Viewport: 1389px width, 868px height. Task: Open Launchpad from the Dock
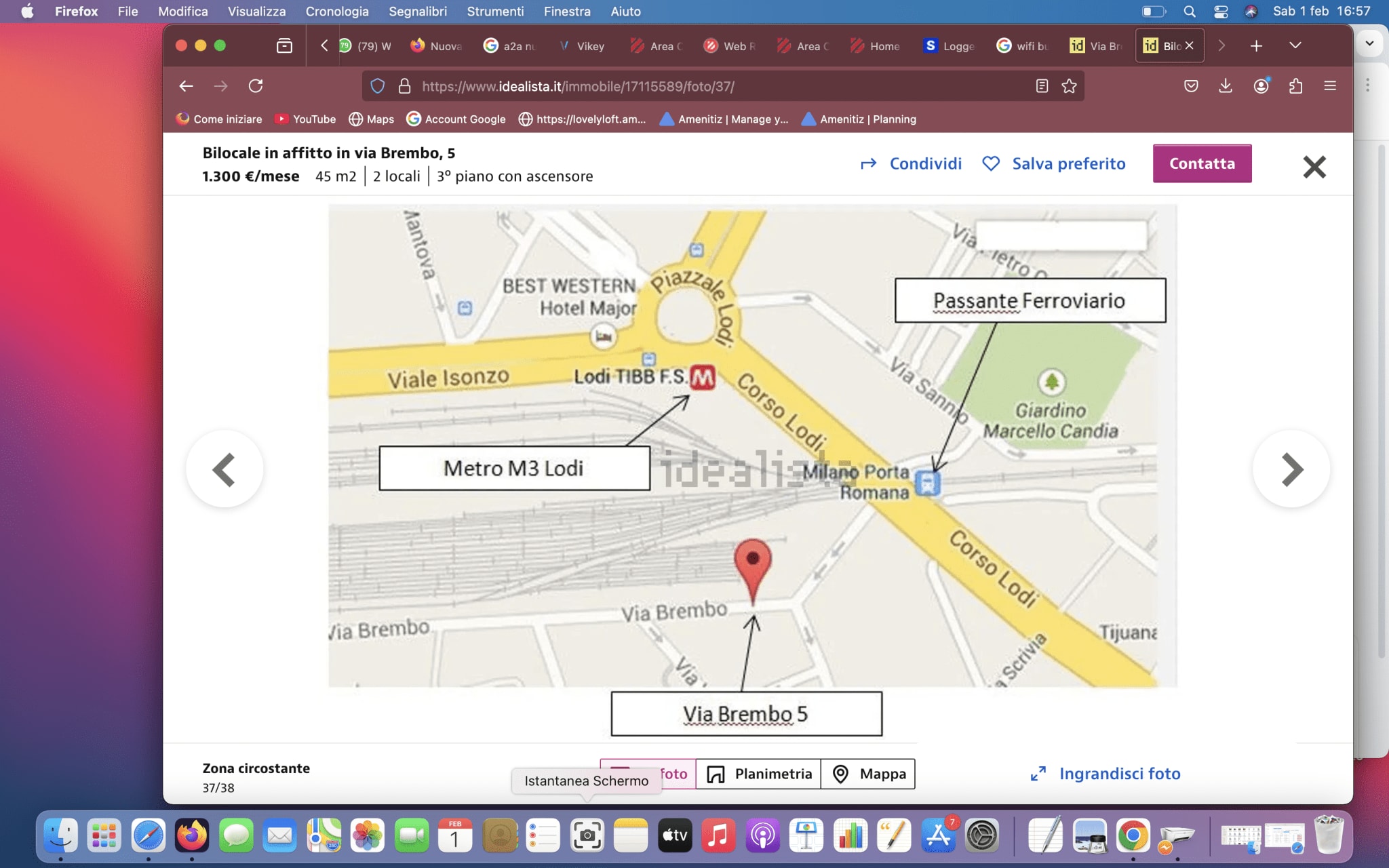pyautogui.click(x=104, y=835)
